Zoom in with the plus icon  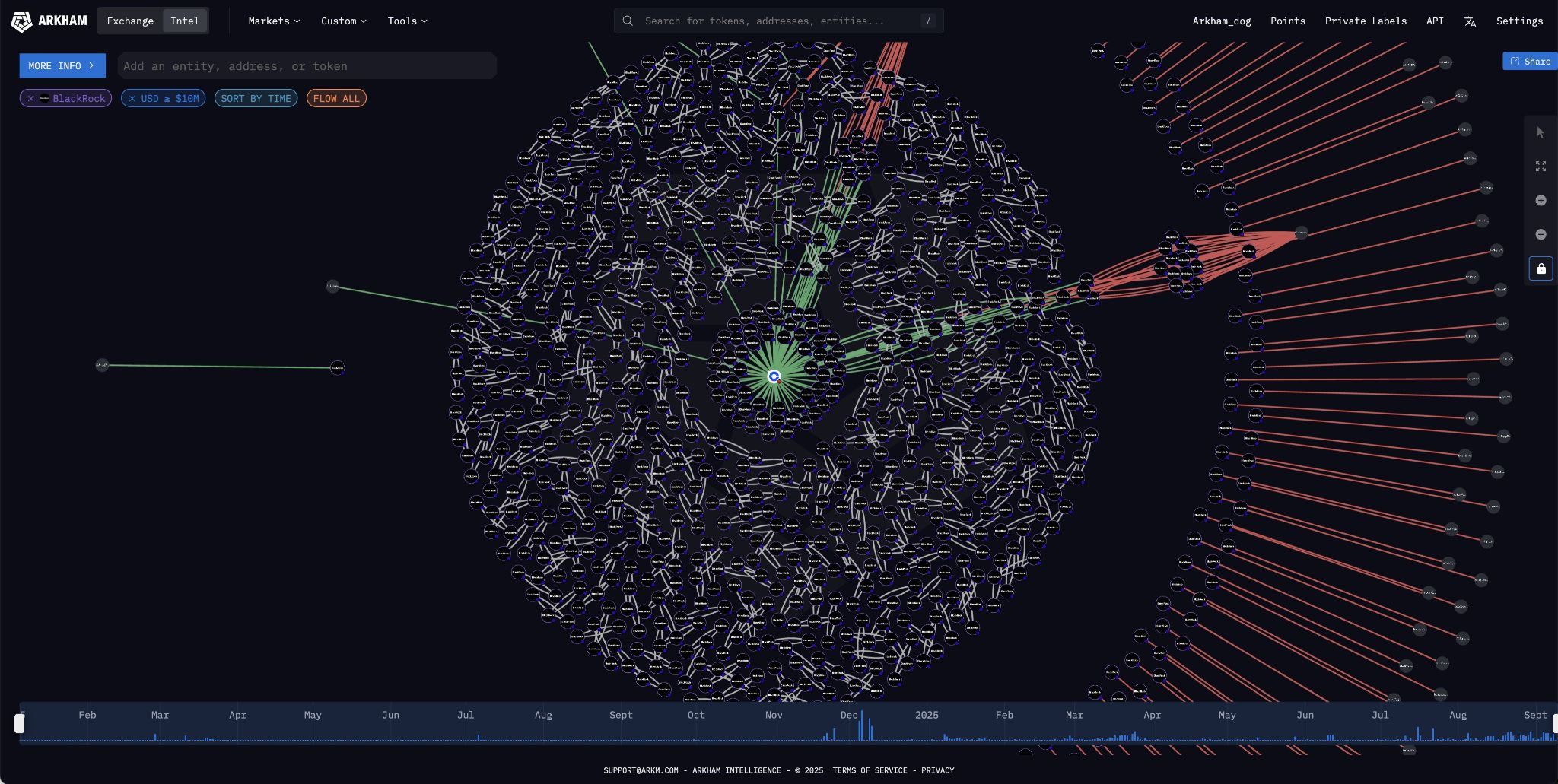click(1541, 200)
